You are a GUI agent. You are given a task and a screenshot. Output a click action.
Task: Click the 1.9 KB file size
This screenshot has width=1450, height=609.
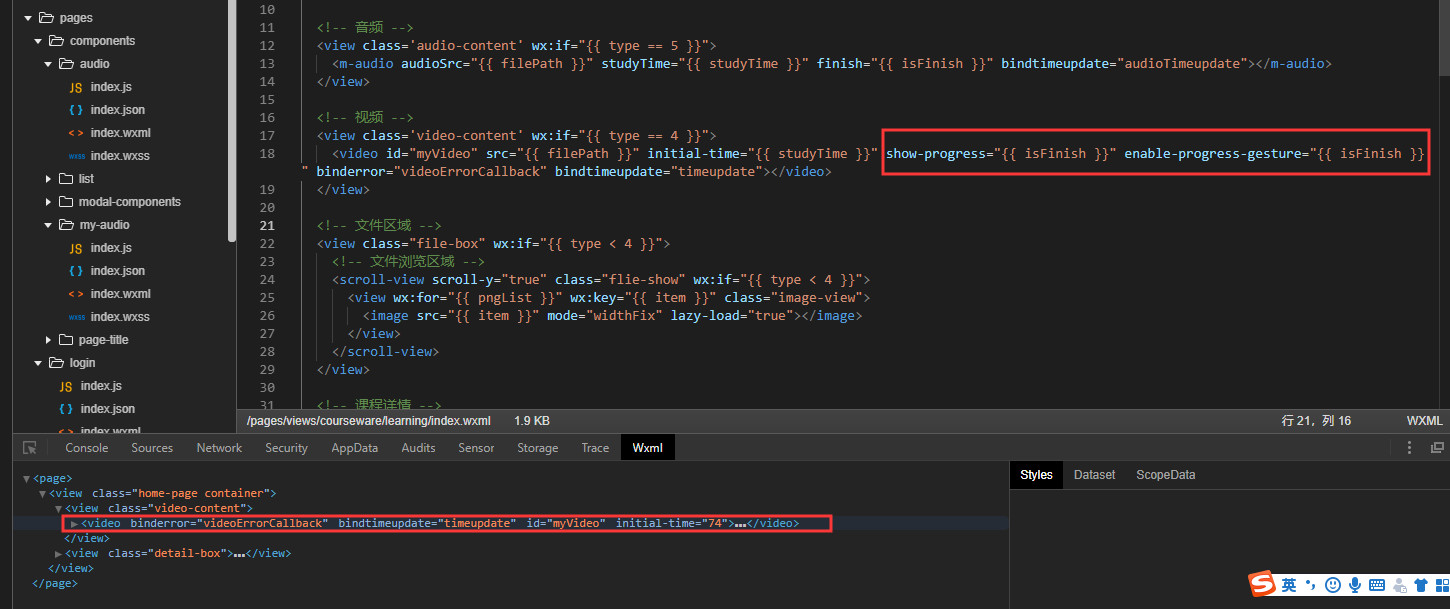click(x=532, y=421)
